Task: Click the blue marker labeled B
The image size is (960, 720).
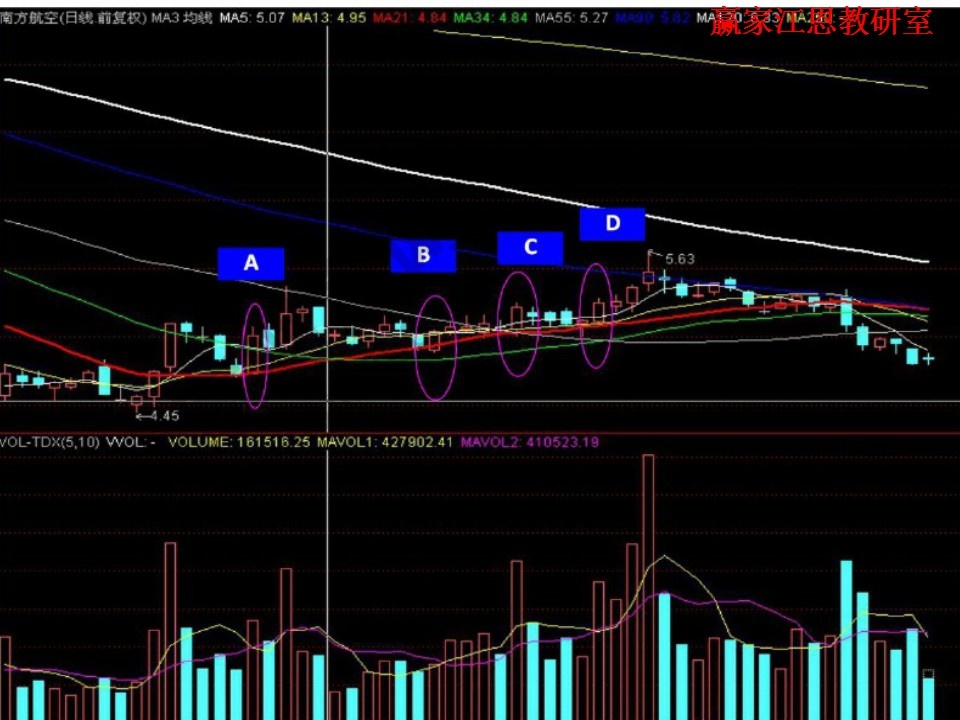Action: pyautogui.click(x=423, y=255)
